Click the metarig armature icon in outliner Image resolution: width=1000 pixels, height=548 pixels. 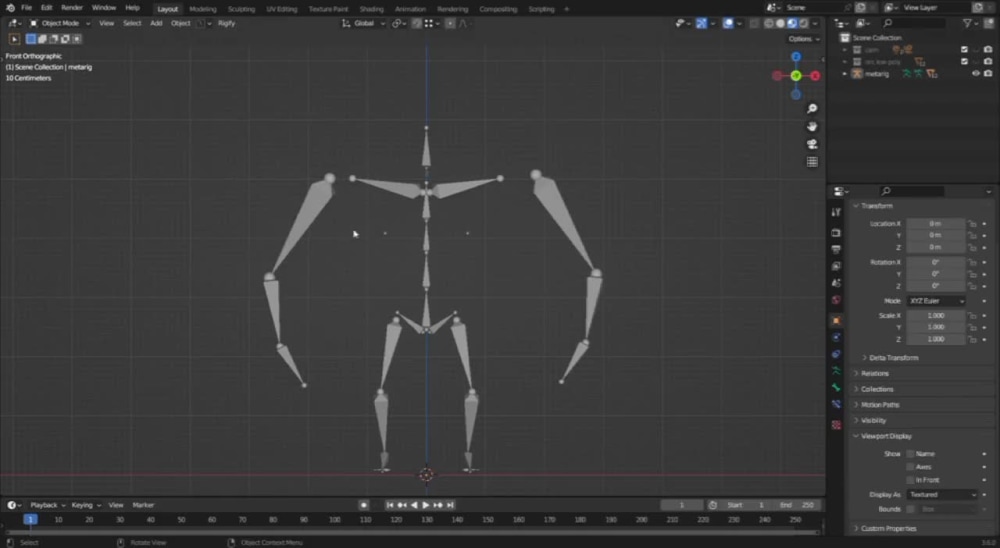857,73
